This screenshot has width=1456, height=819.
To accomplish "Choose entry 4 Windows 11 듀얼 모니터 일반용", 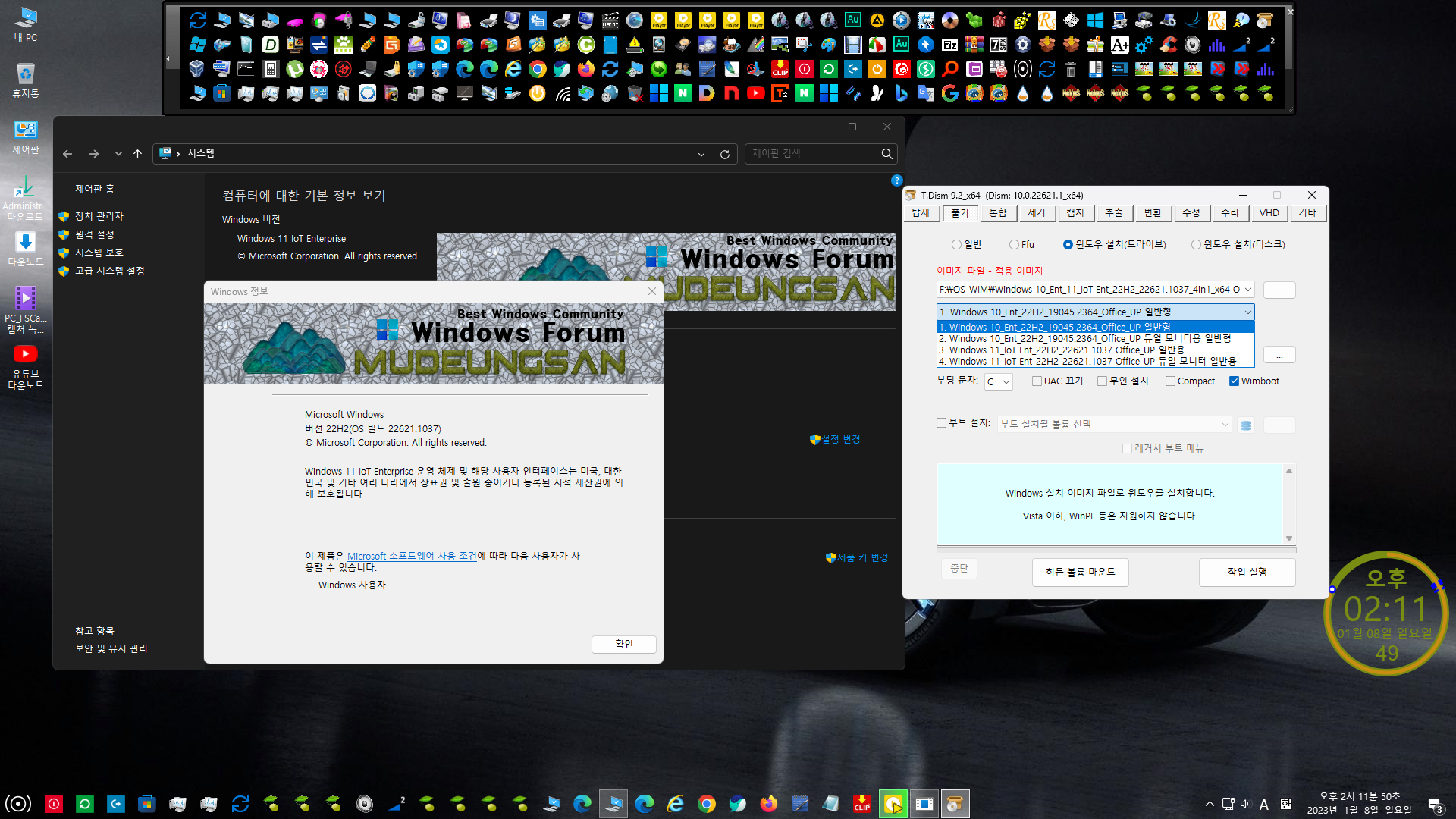I will point(1095,362).
